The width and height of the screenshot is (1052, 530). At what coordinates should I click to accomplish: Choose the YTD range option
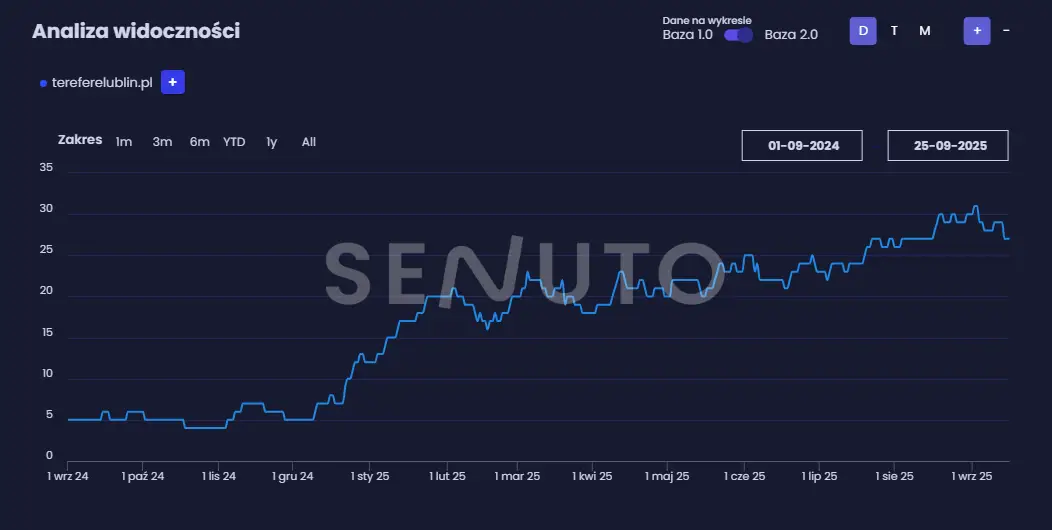tap(234, 142)
